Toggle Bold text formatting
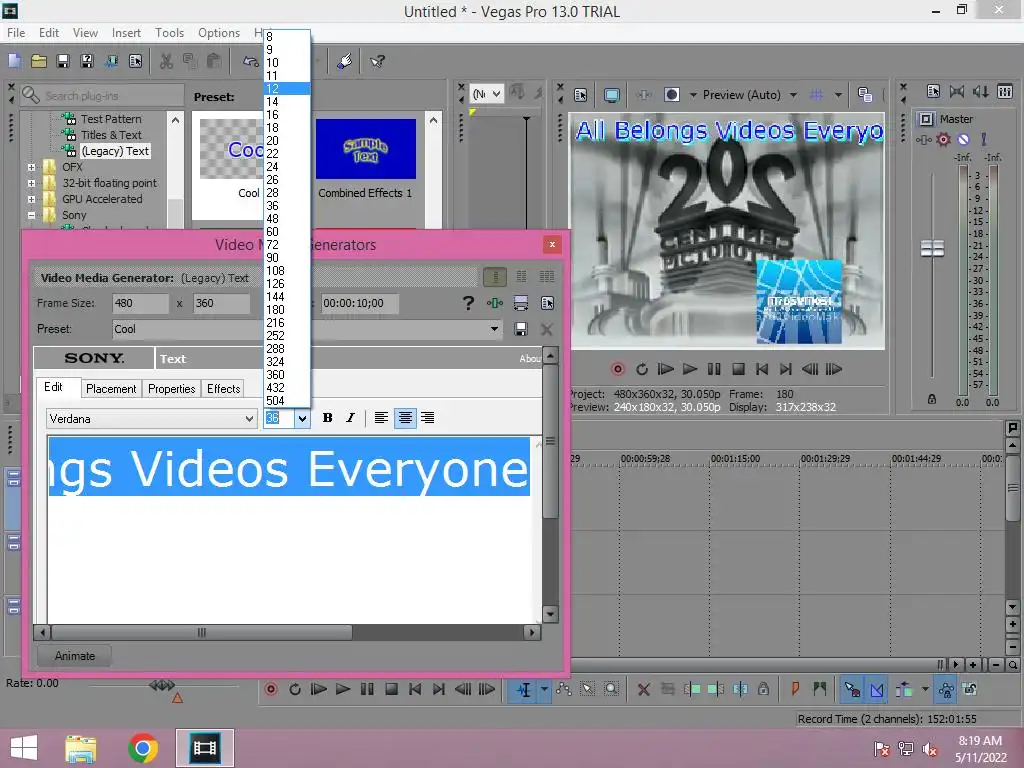 [x=328, y=418]
